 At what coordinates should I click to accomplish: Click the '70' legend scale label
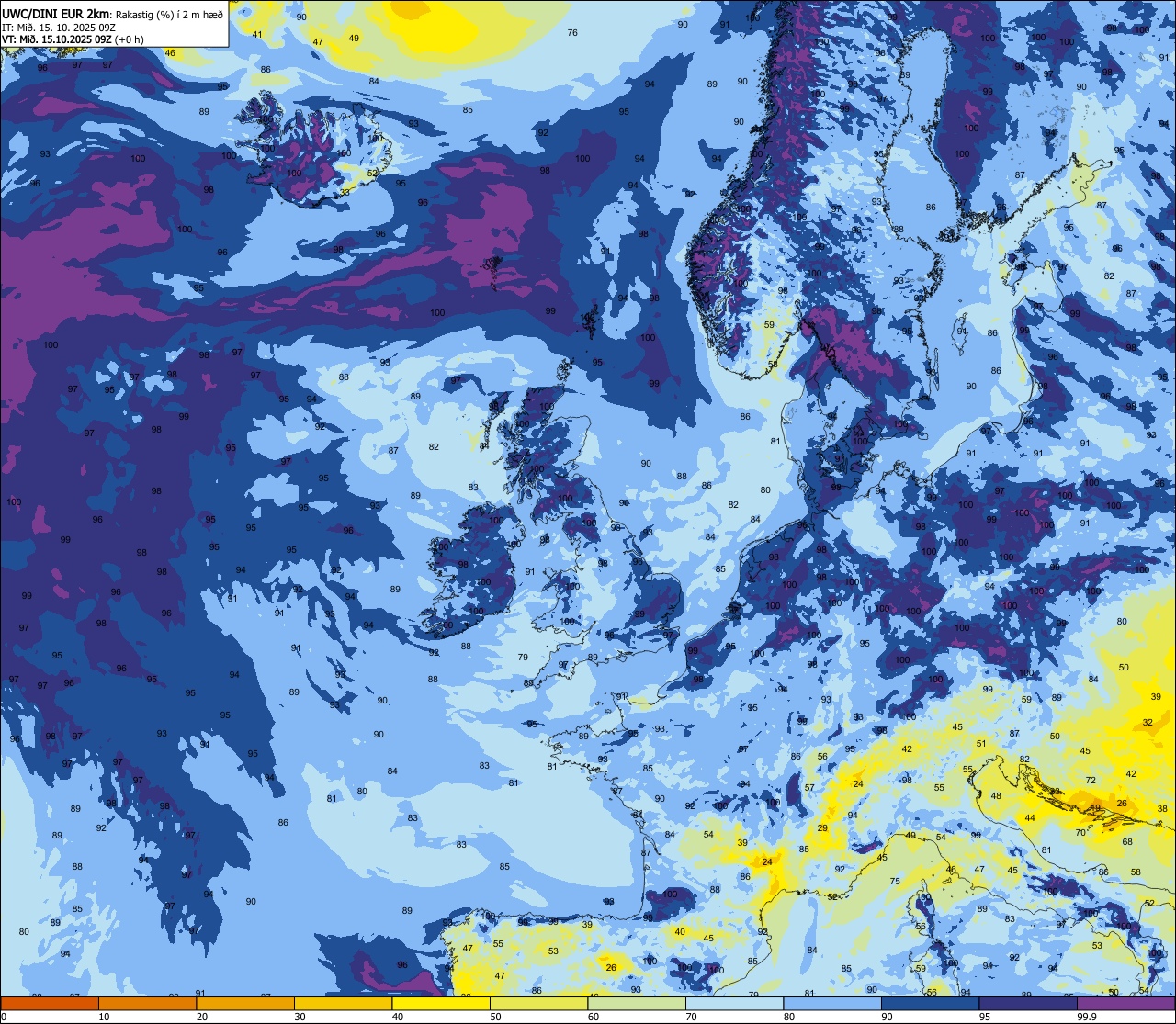(x=691, y=1017)
